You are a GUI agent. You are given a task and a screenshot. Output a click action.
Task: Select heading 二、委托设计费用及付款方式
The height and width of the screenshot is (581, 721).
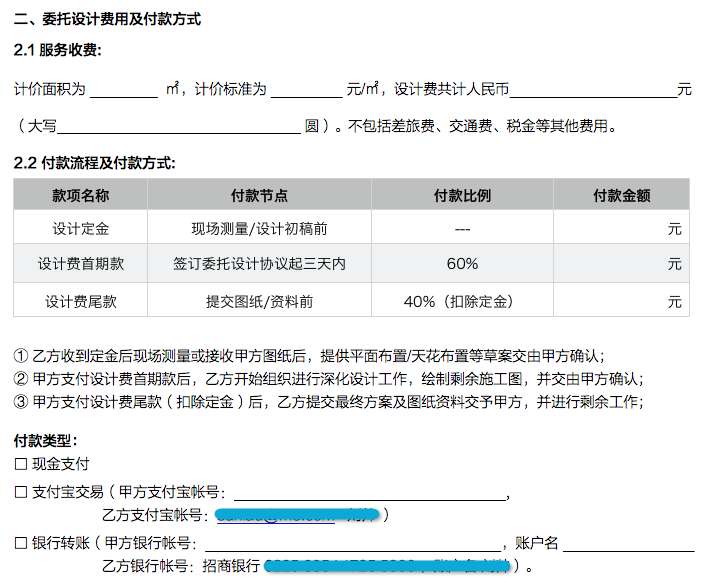tap(107, 19)
